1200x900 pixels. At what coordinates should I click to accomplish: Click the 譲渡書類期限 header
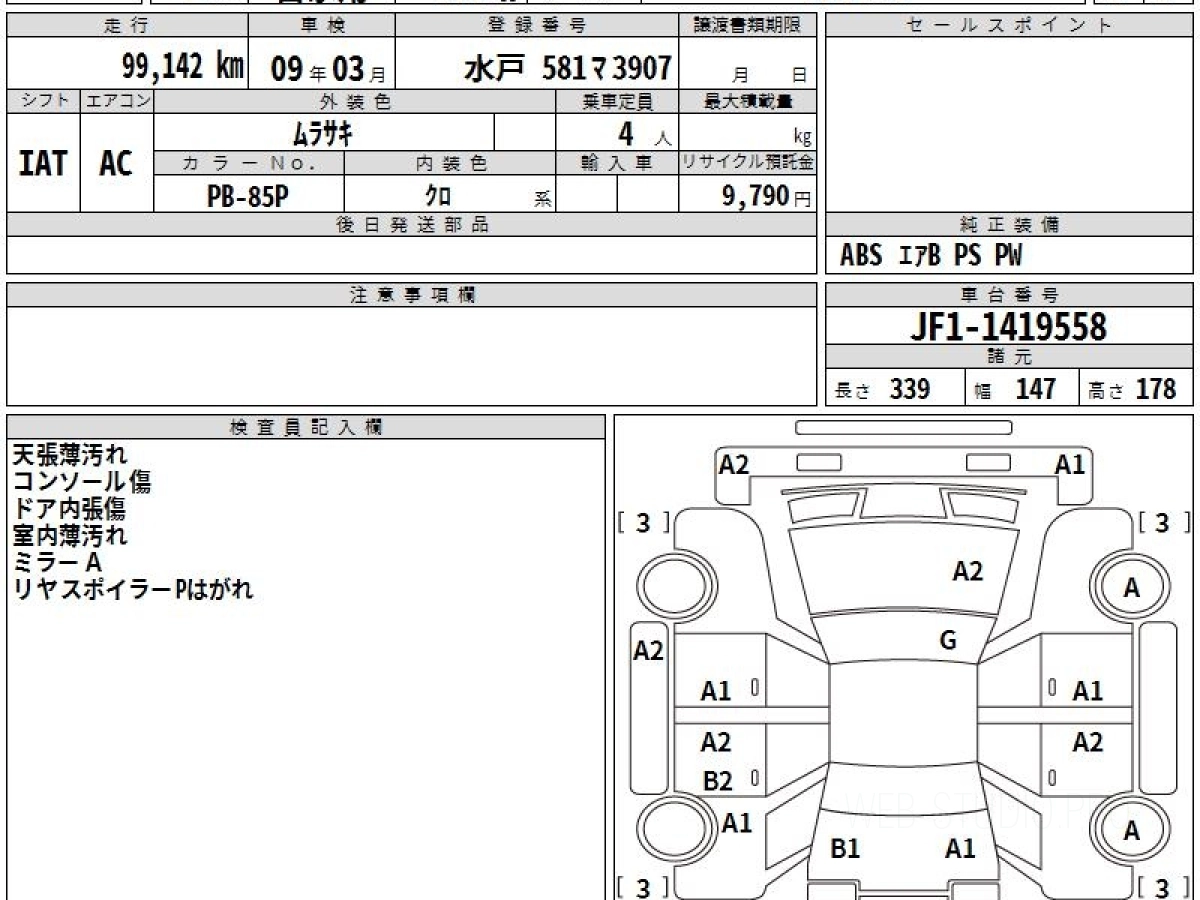pyautogui.click(x=748, y=25)
